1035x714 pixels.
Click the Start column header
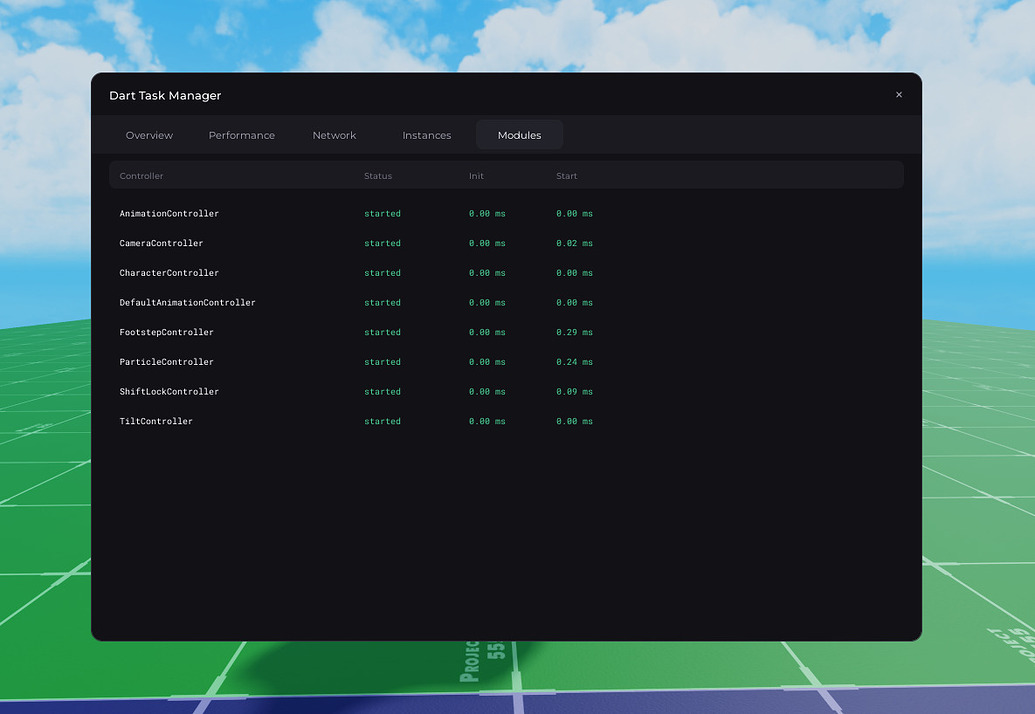tap(566, 176)
